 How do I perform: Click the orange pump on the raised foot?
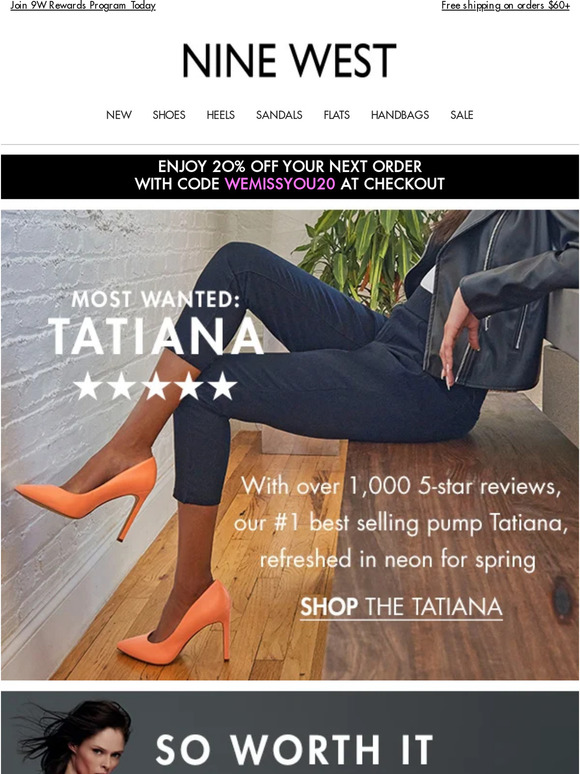86,497
